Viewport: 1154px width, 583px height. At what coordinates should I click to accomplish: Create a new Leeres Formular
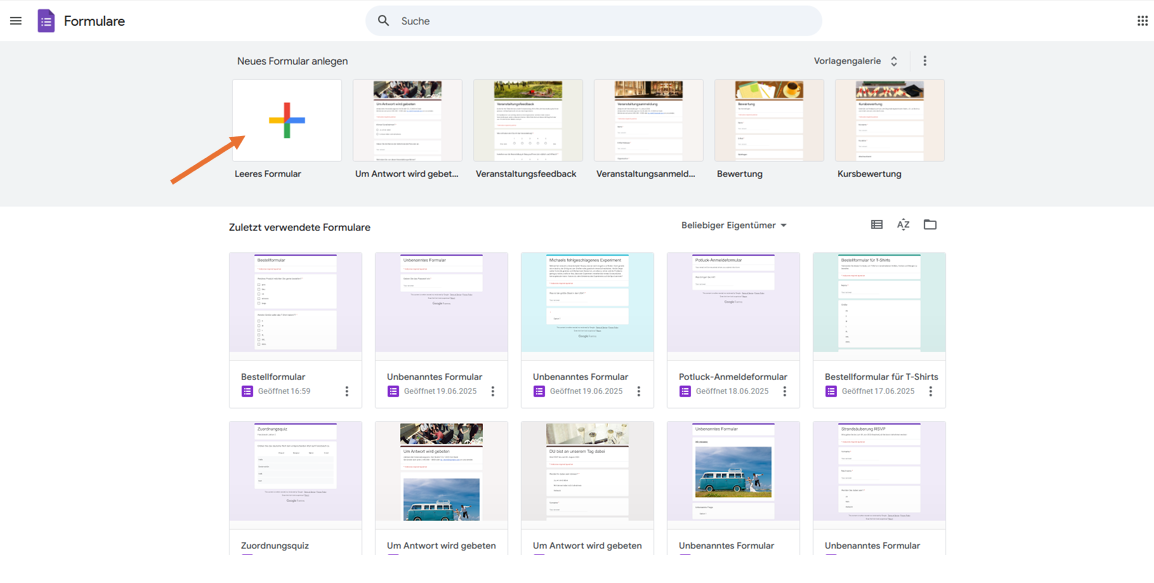point(287,121)
